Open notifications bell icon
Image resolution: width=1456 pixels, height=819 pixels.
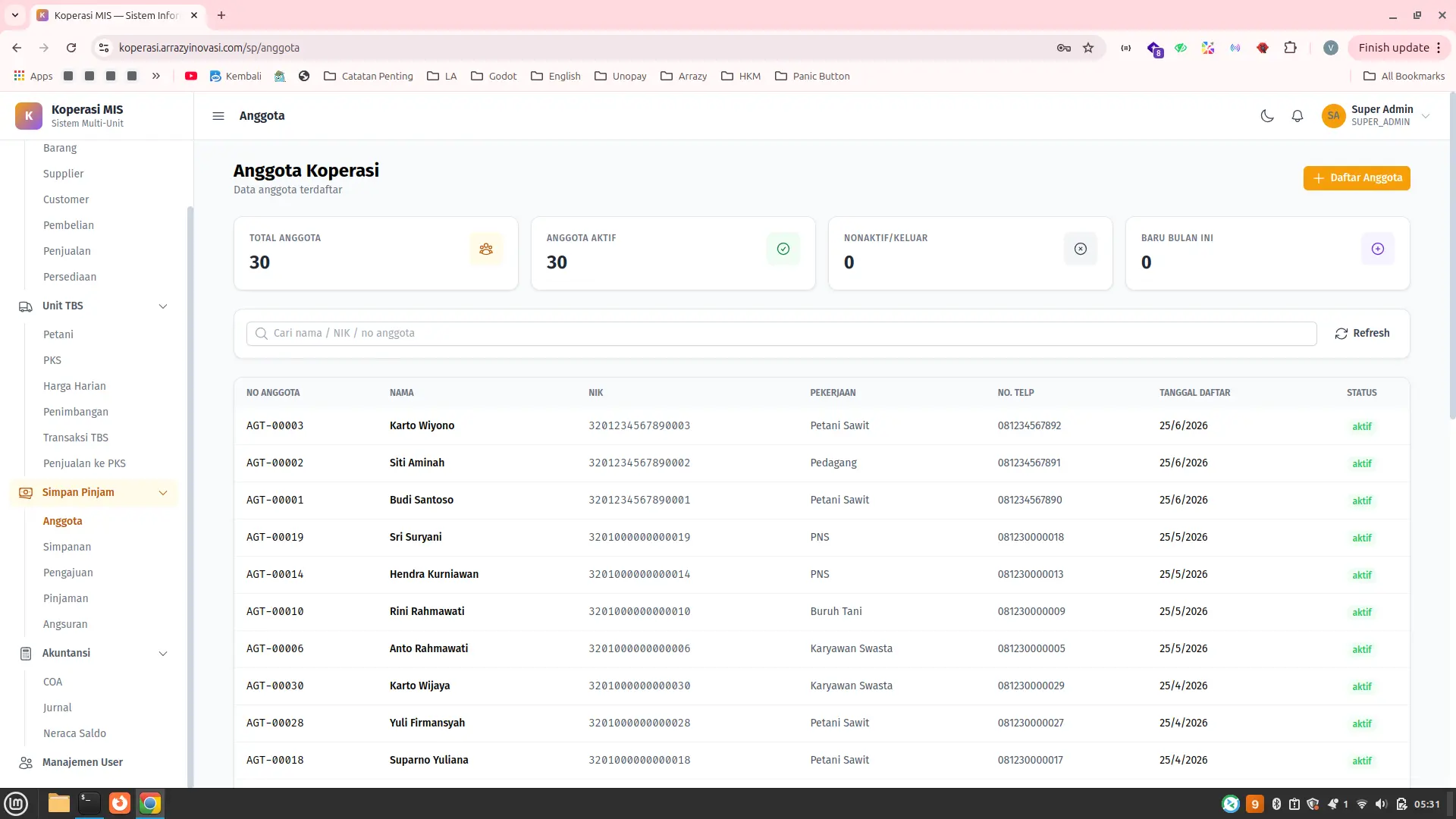(1298, 116)
